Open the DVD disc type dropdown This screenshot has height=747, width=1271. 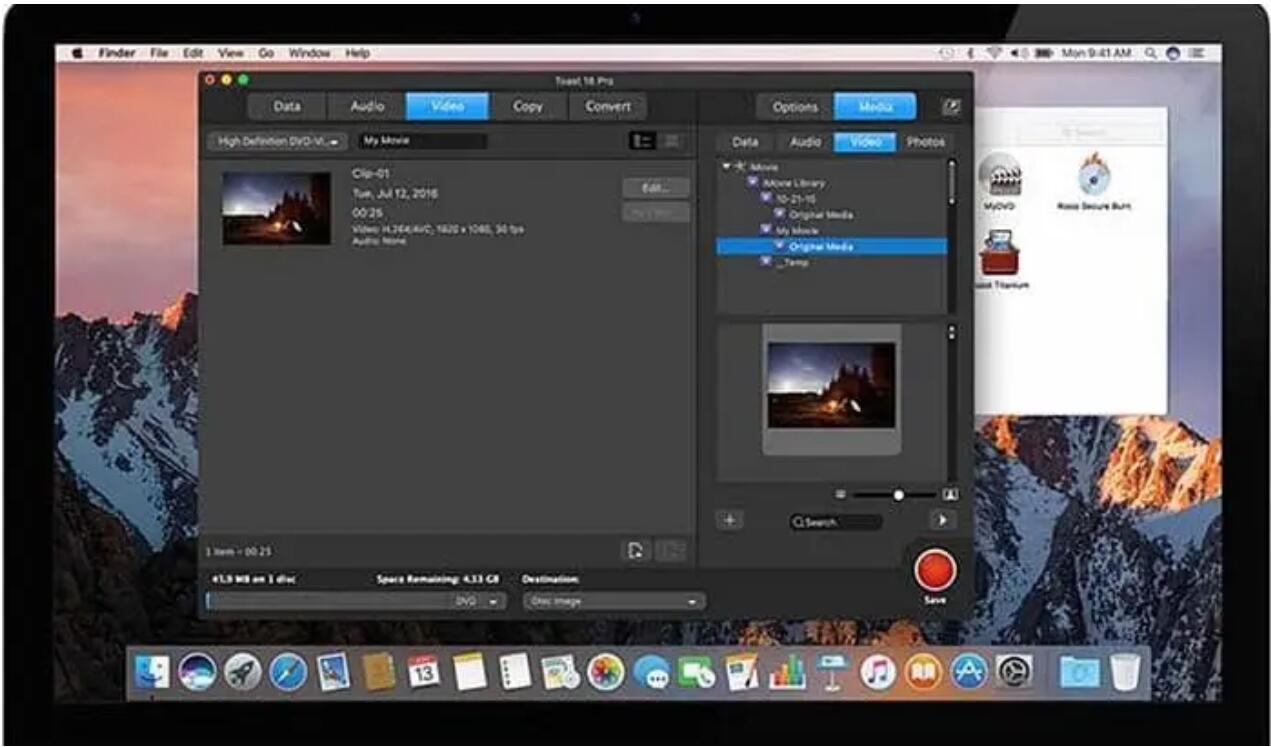(478, 601)
